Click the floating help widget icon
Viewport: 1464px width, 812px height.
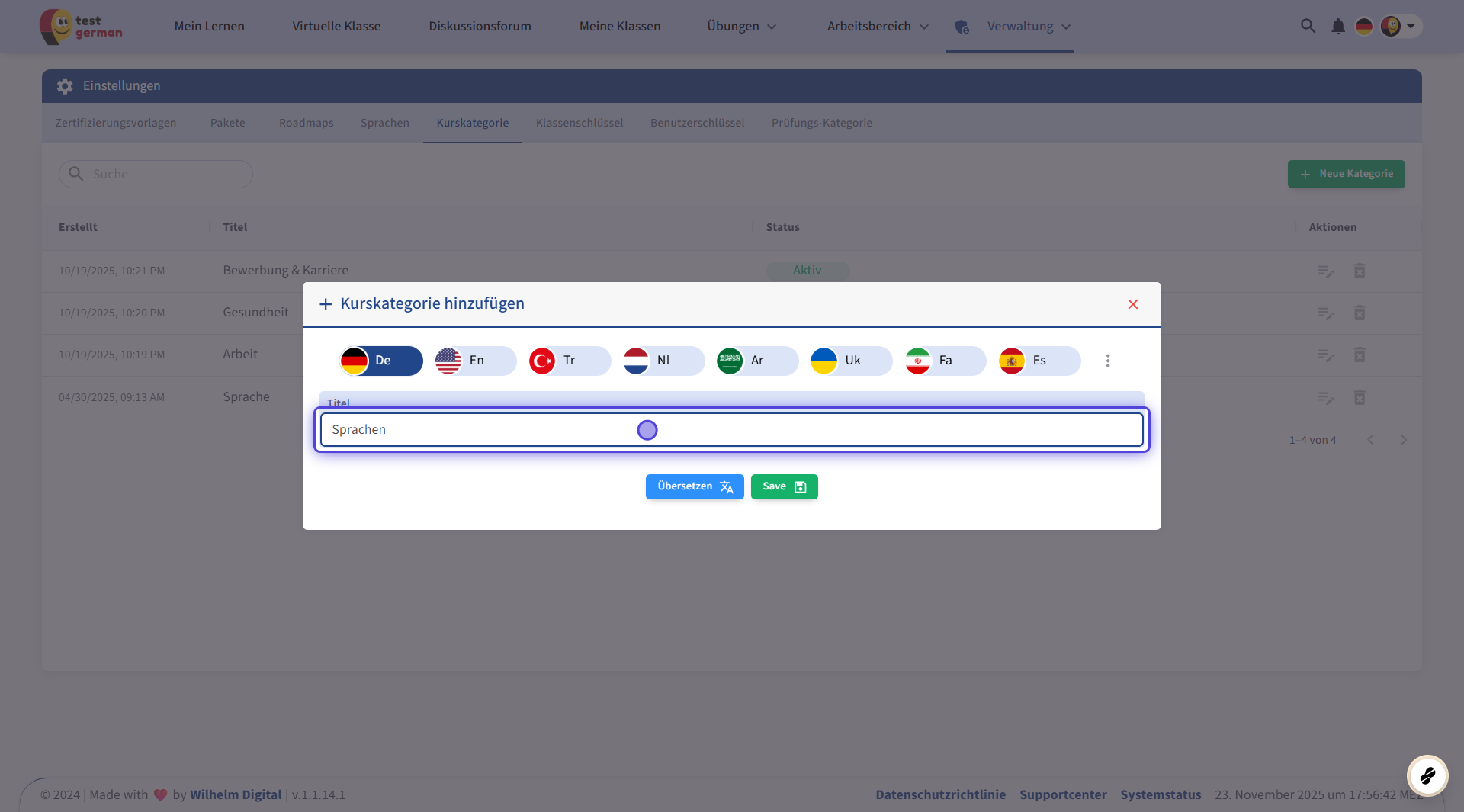[x=1427, y=775]
